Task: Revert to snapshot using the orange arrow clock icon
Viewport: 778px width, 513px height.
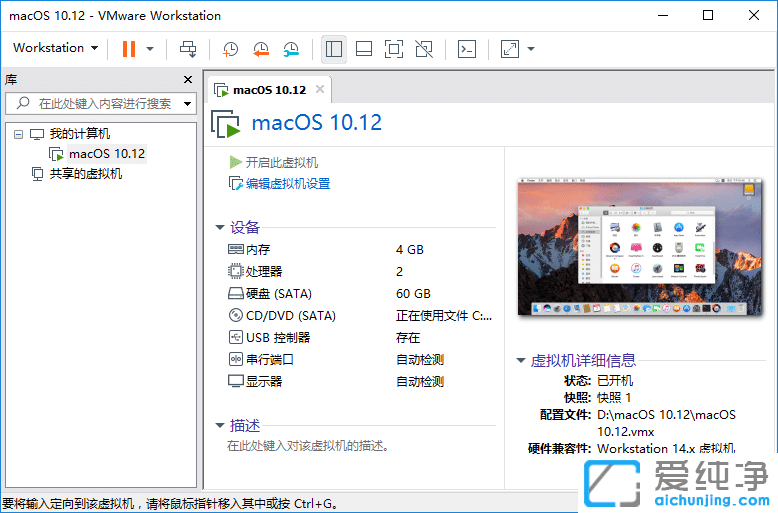Action: pyautogui.click(x=260, y=49)
